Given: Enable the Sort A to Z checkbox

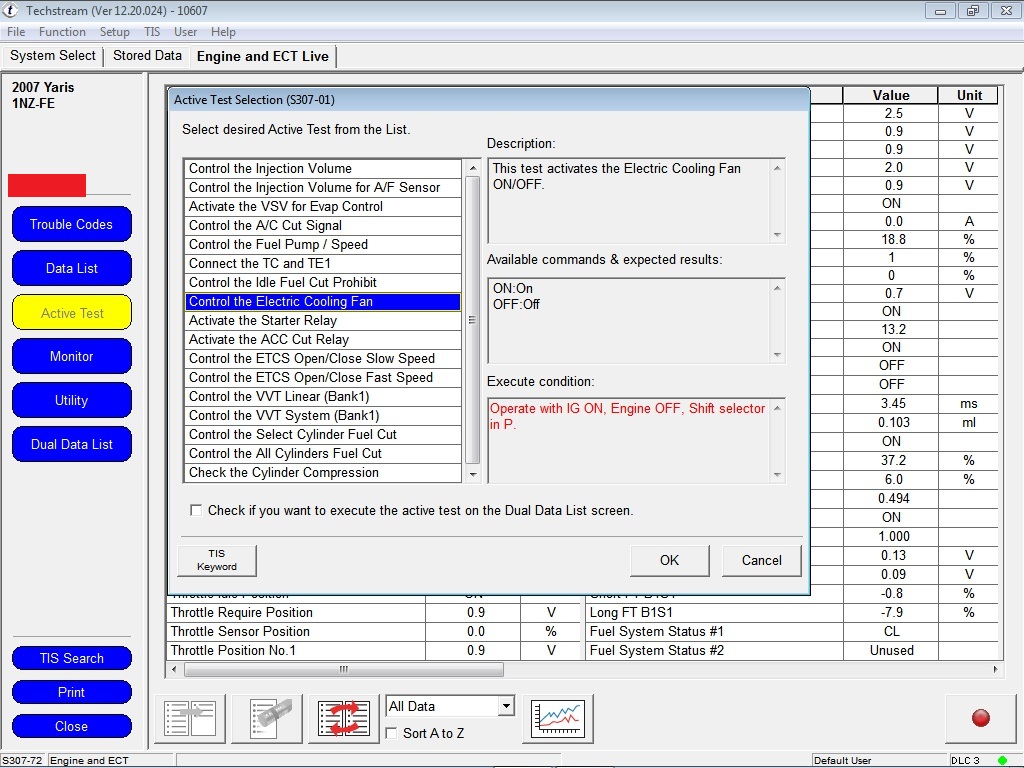Looking at the screenshot, I should [390, 733].
